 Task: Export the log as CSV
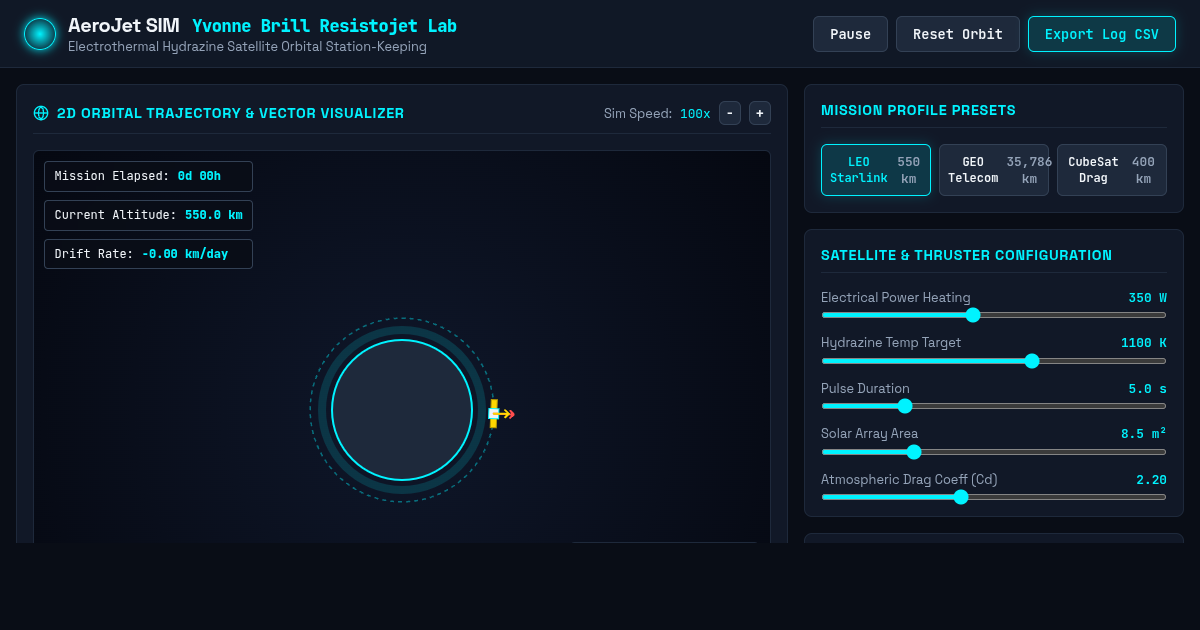pos(1102,34)
